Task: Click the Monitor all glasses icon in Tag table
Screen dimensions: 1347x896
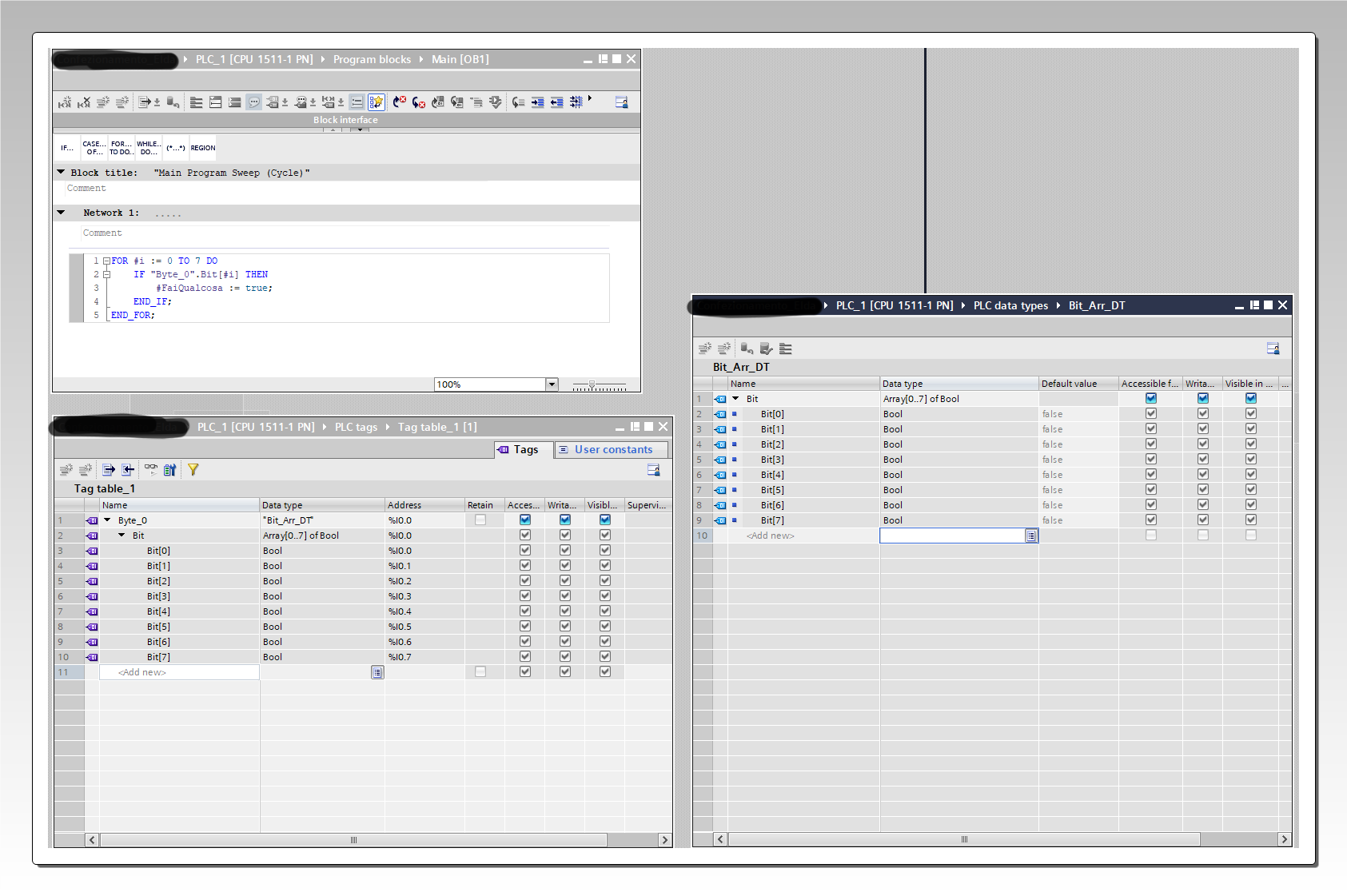Action: [151, 470]
